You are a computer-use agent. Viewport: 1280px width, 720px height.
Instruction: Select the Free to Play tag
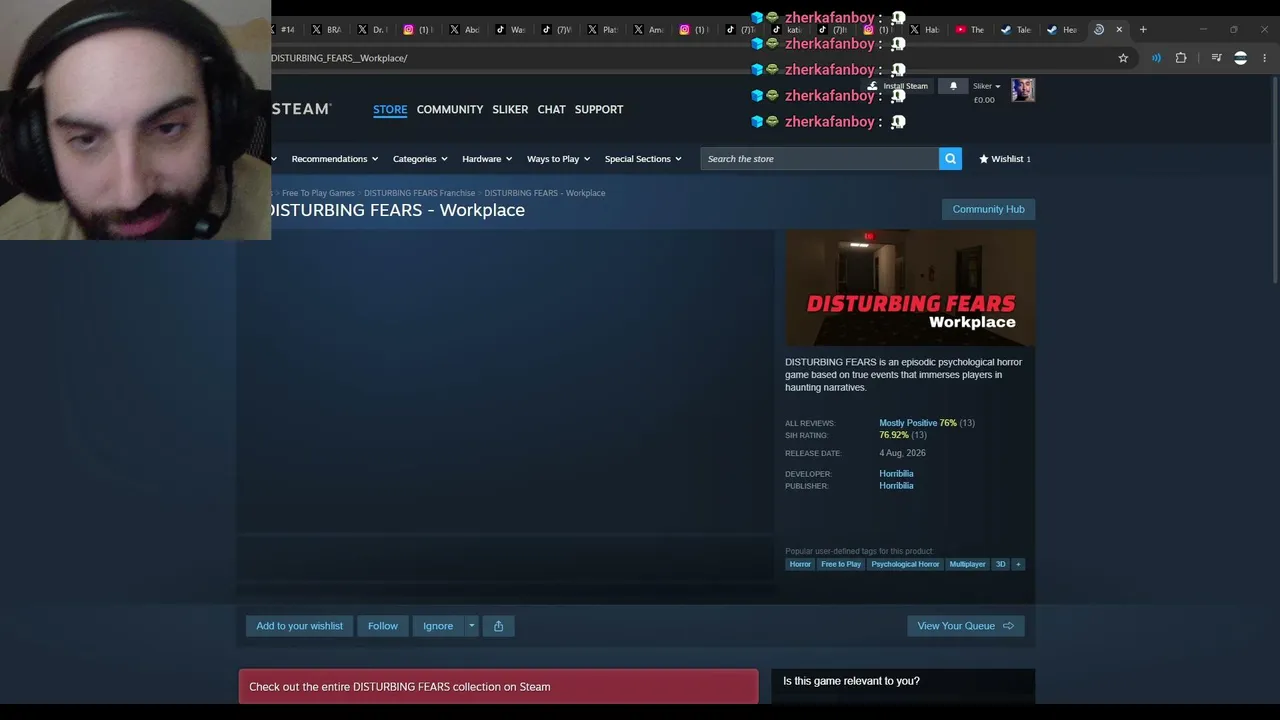841,564
